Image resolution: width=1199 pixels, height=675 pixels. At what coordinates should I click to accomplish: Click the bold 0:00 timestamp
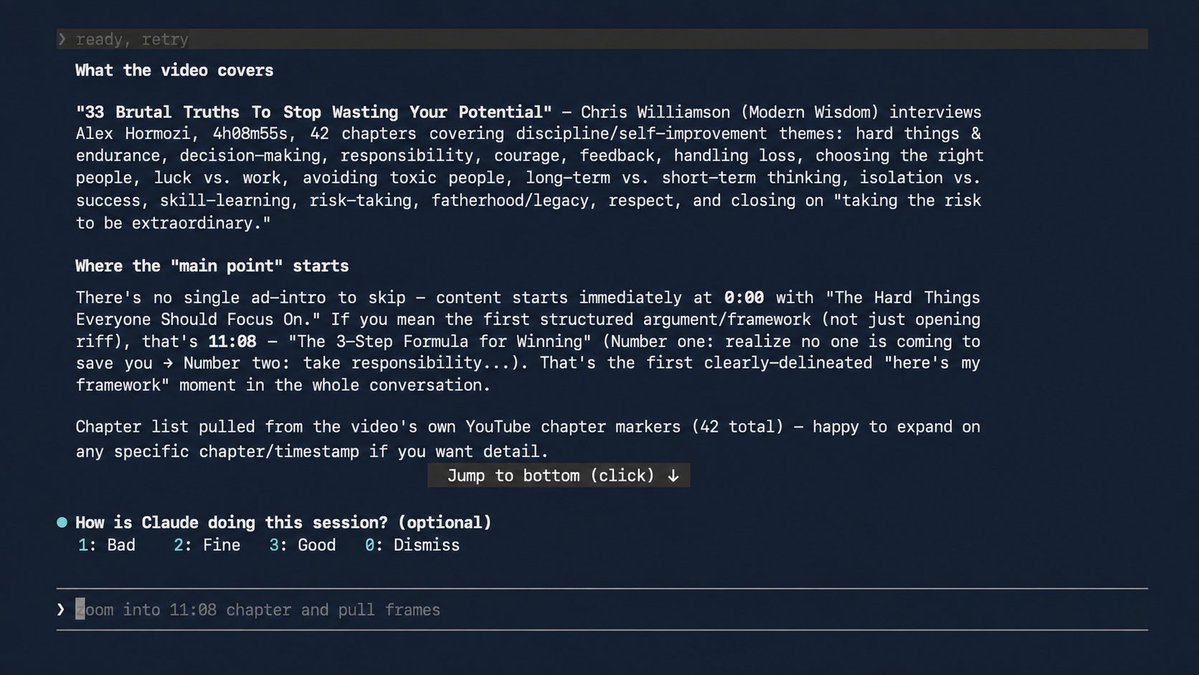[744, 297]
